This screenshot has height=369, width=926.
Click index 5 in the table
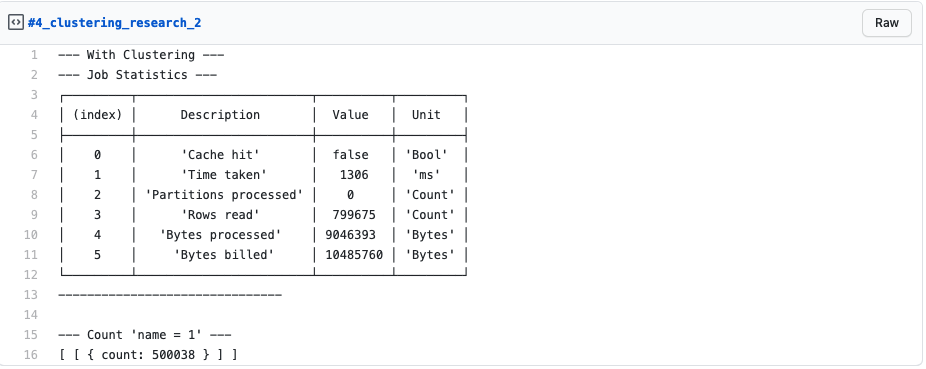[97, 254]
